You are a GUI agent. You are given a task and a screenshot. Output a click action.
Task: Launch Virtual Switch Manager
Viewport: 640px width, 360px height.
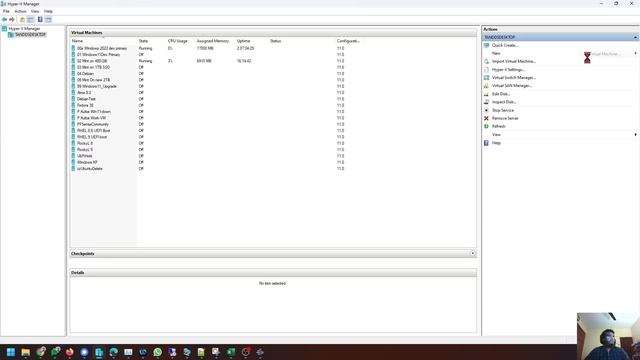tap(513, 78)
